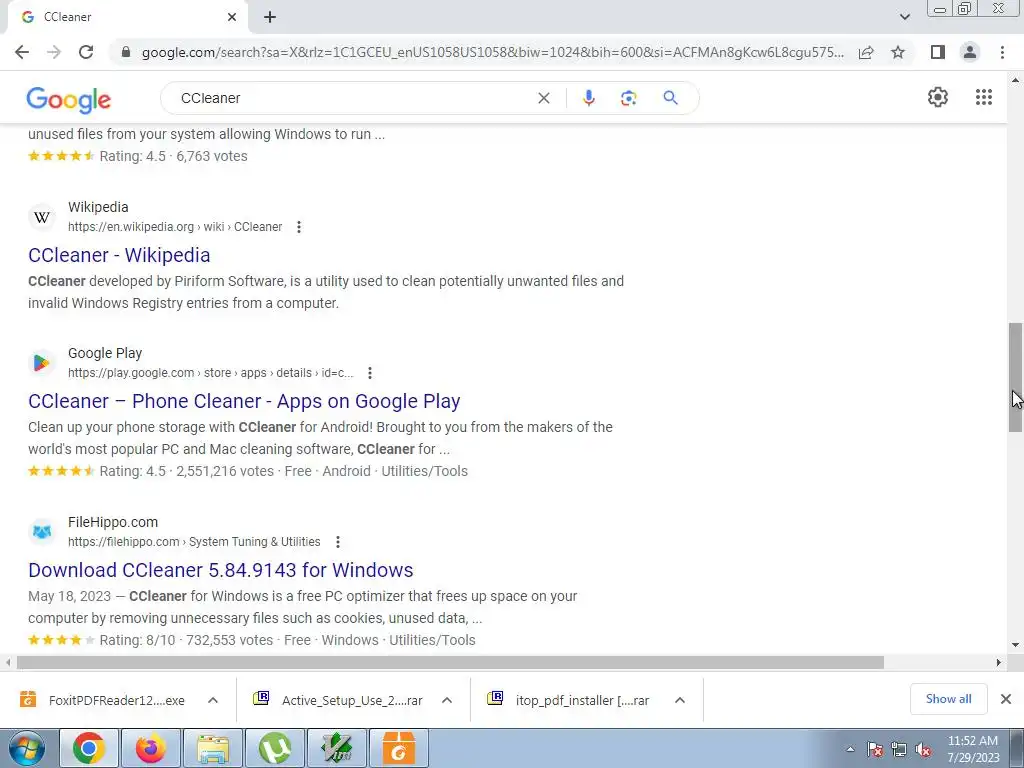This screenshot has height=768, width=1024.
Task: Click the FileHippo favicon
Action: click(x=42, y=532)
